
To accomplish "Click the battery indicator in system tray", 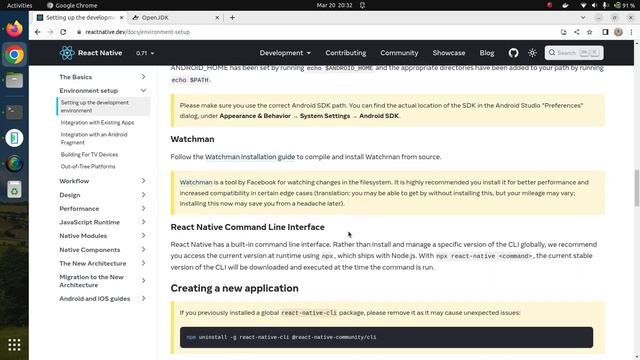I will point(624,5).
